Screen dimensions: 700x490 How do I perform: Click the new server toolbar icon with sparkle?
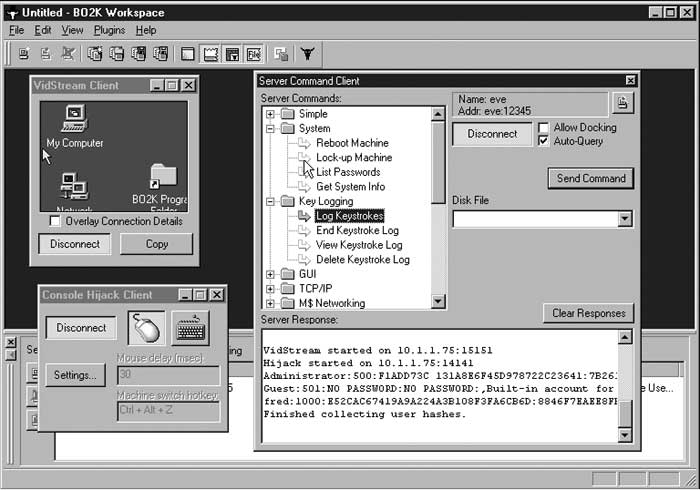click(24, 54)
